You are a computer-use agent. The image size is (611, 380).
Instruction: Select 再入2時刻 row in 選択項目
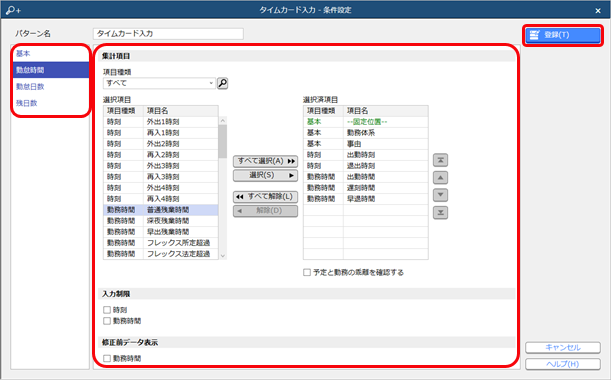coord(161,155)
